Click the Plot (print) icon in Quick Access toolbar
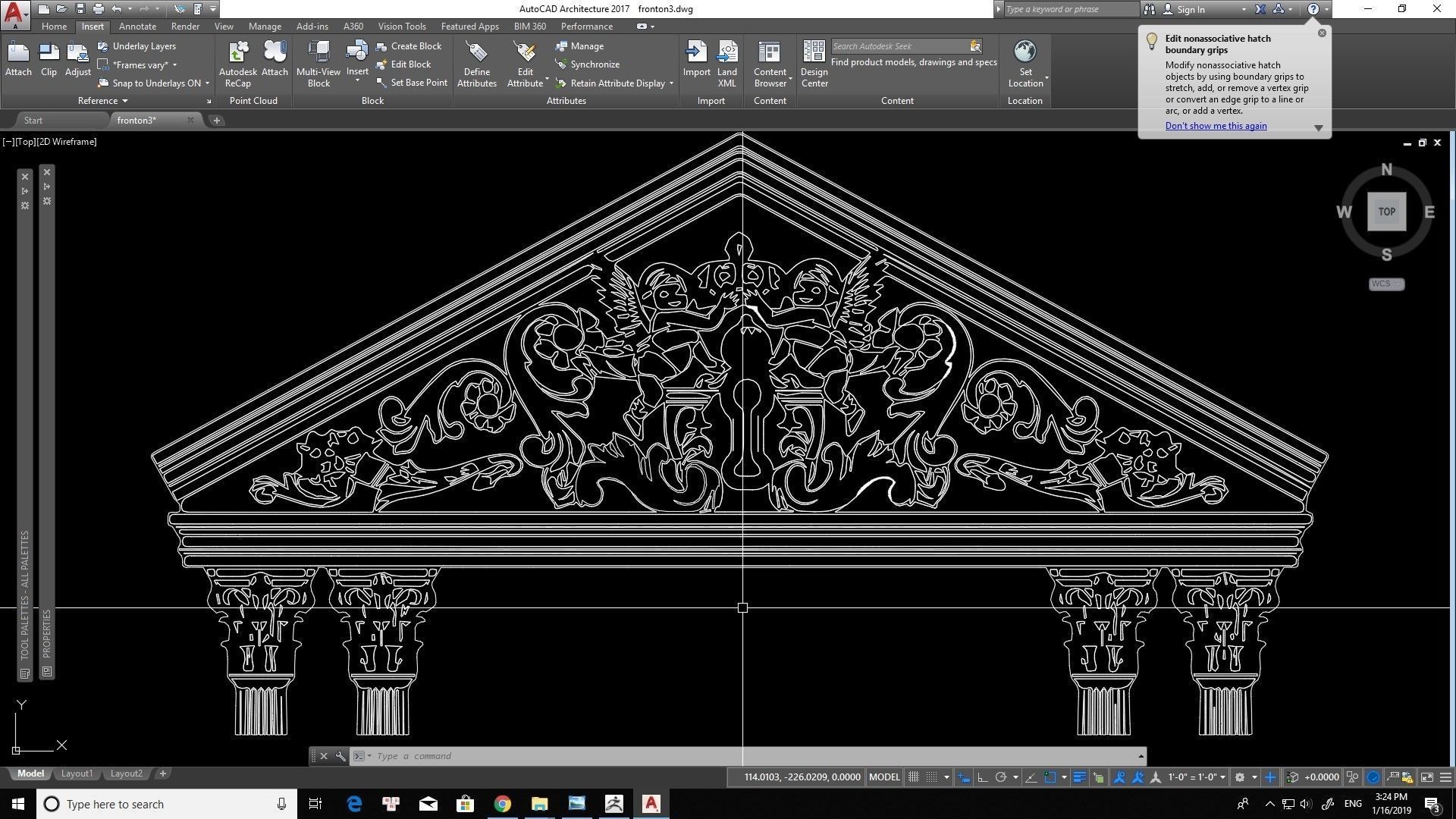Screen dimensions: 1456x819 point(99,9)
